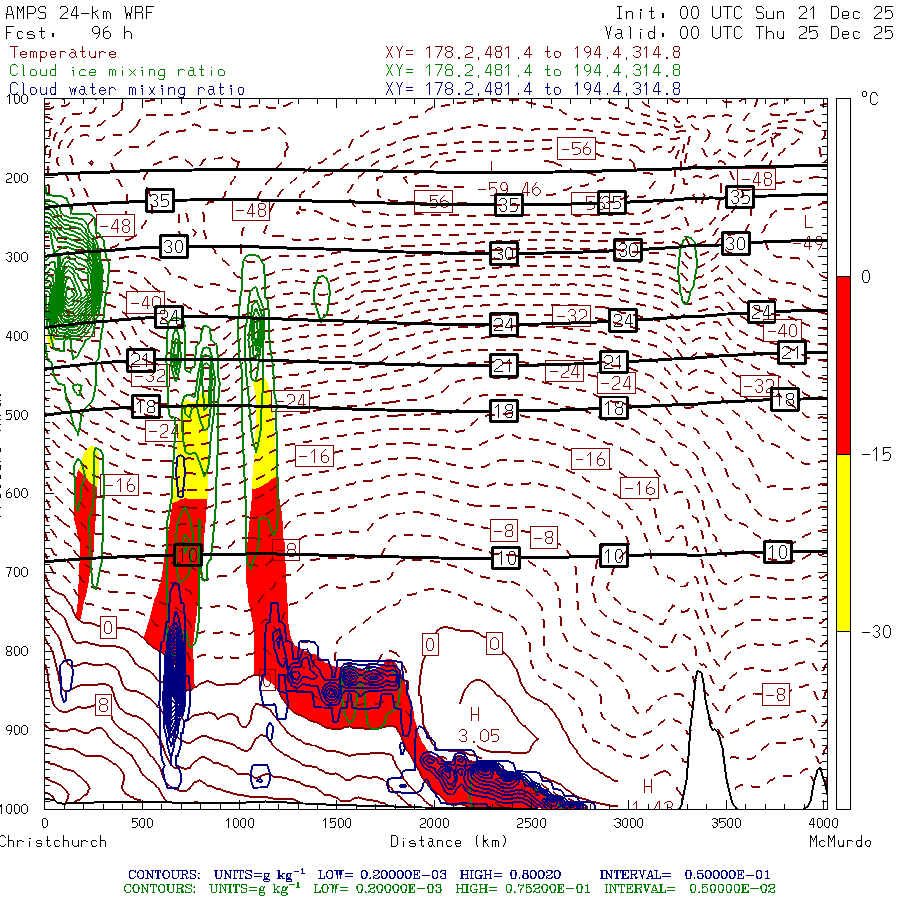
Task: Click the '2500' distance tick label
Action: [x=531, y=823]
